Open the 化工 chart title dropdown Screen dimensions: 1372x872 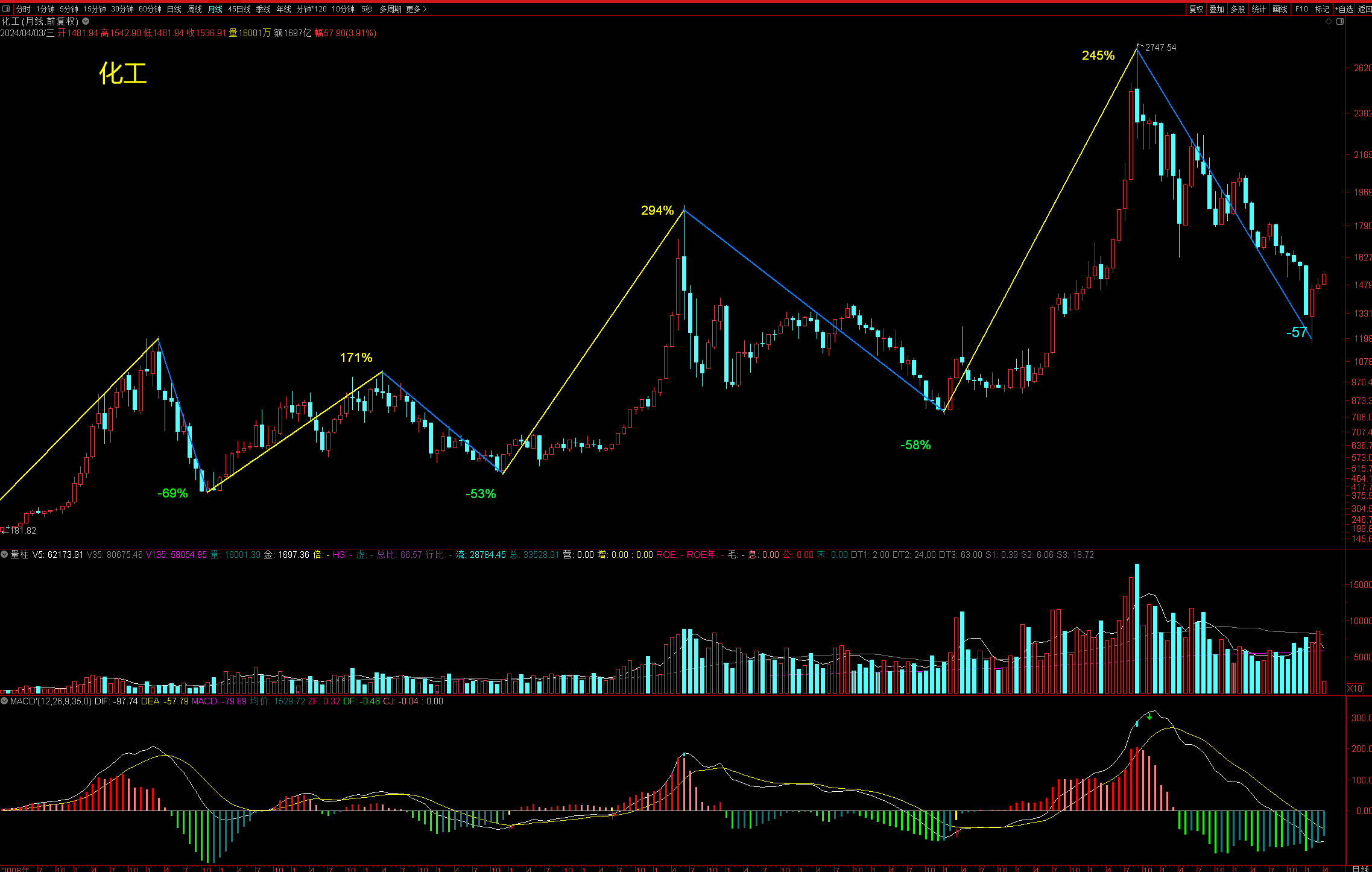pyautogui.click(x=86, y=21)
